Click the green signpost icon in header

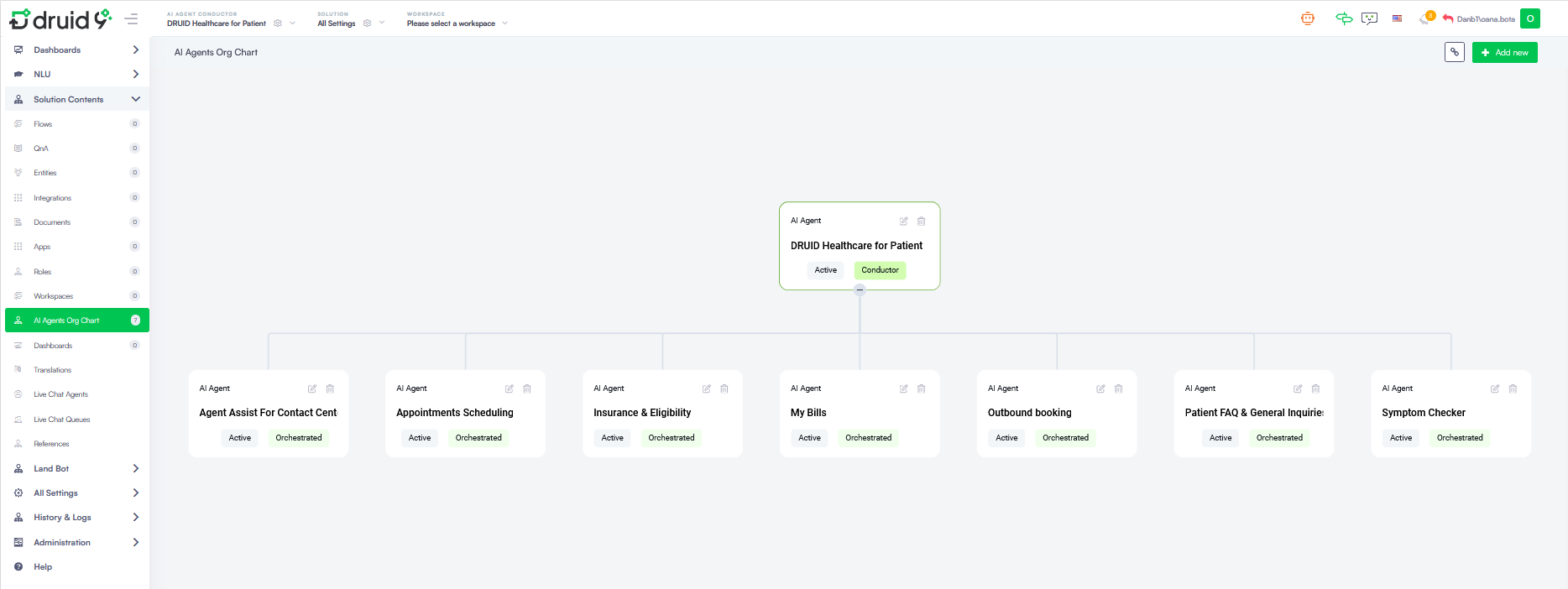(x=1344, y=18)
